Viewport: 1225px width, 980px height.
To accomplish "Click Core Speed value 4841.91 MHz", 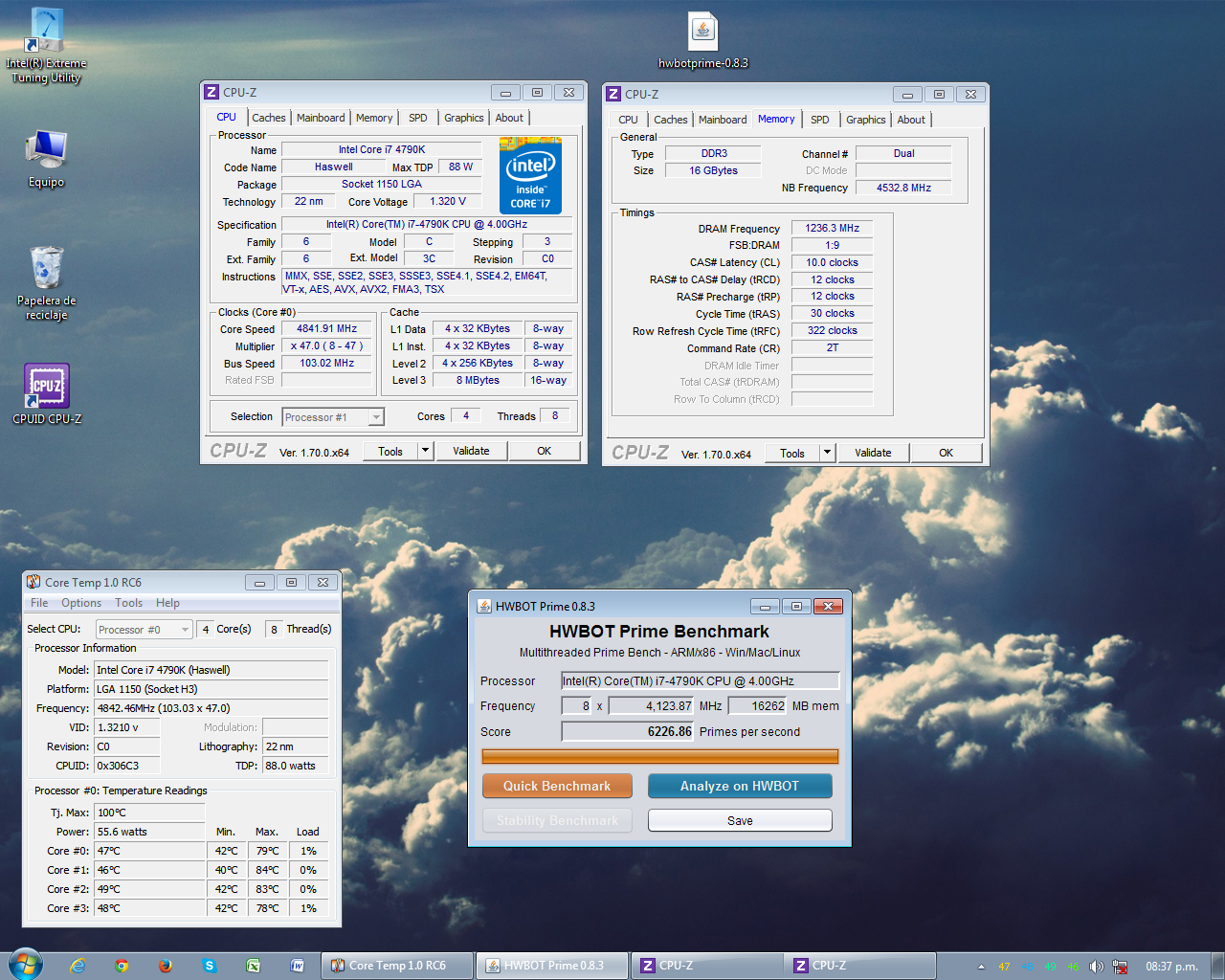I will pos(326,328).
